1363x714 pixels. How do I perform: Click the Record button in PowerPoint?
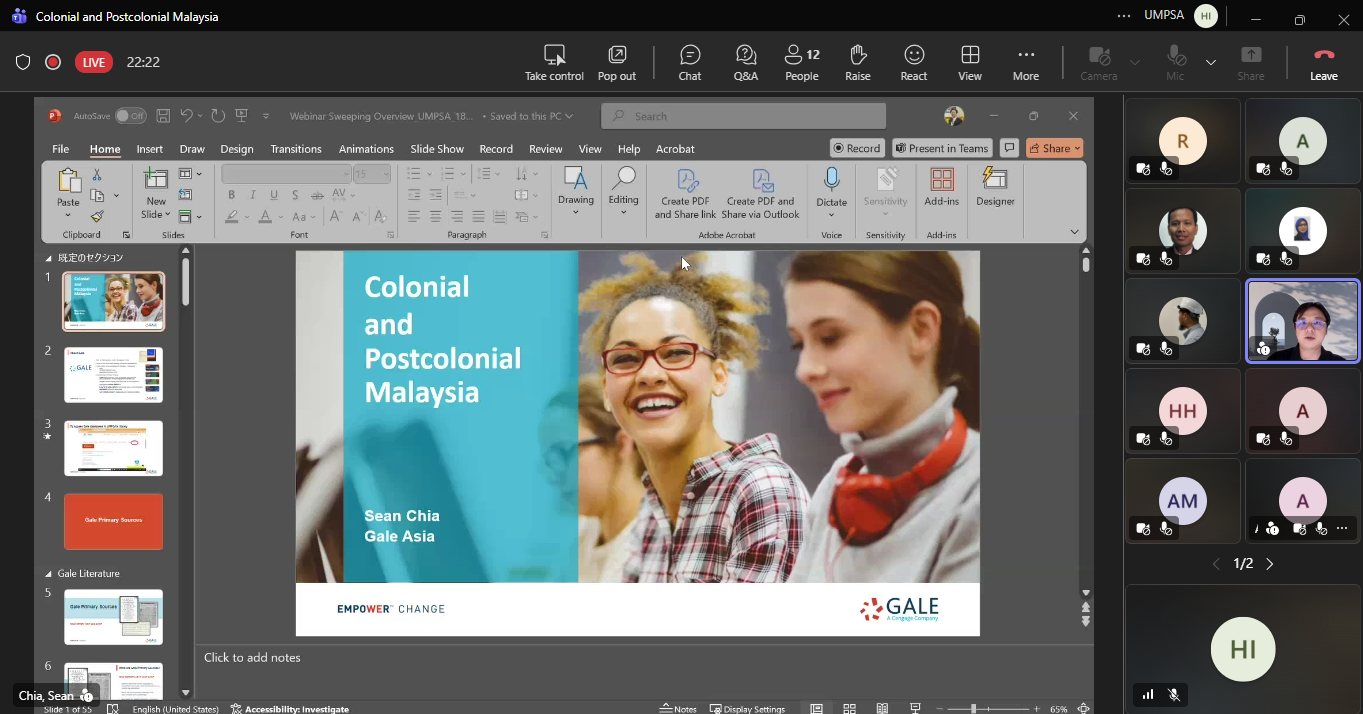tap(857, 148)
